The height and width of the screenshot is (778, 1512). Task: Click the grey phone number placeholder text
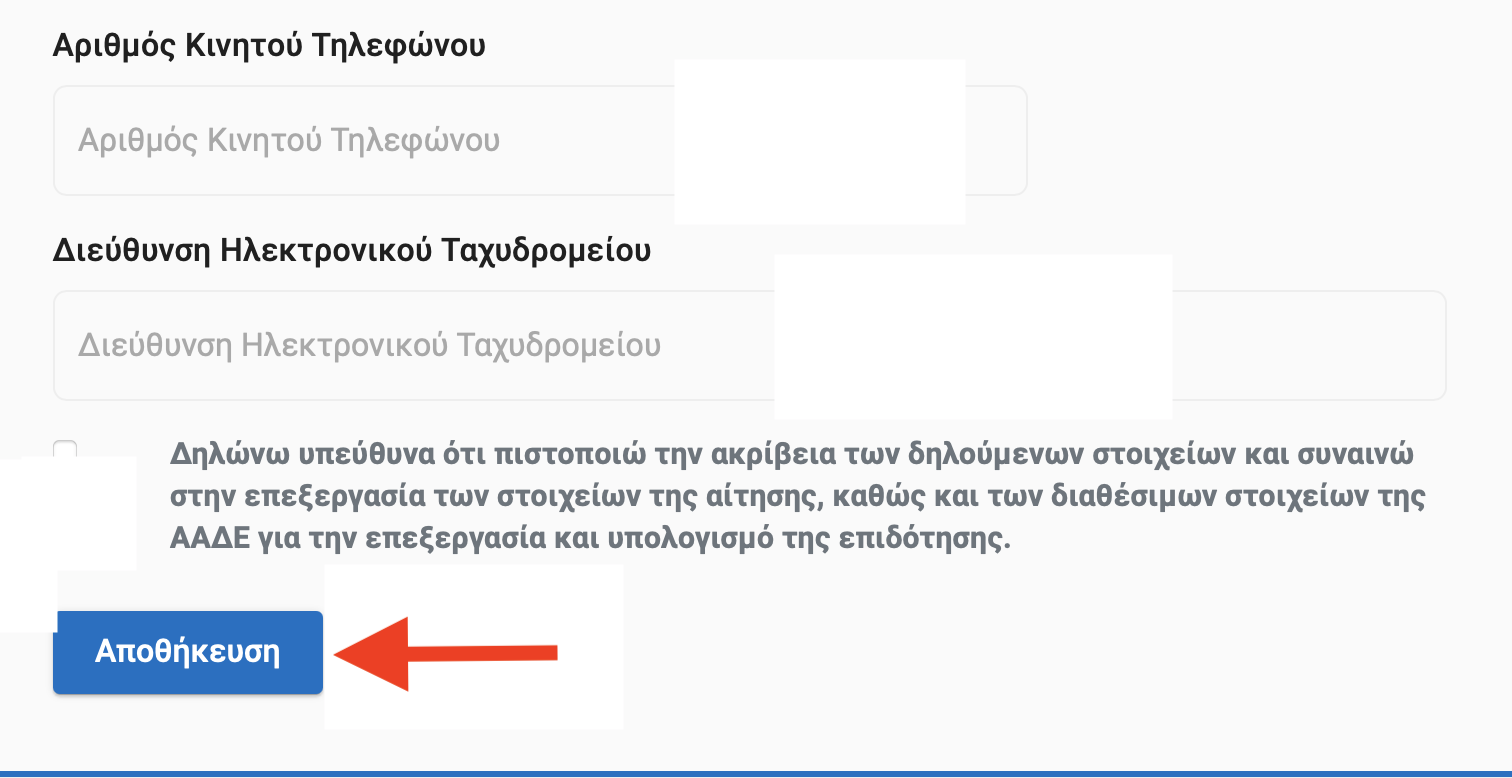tap(289, 141)
